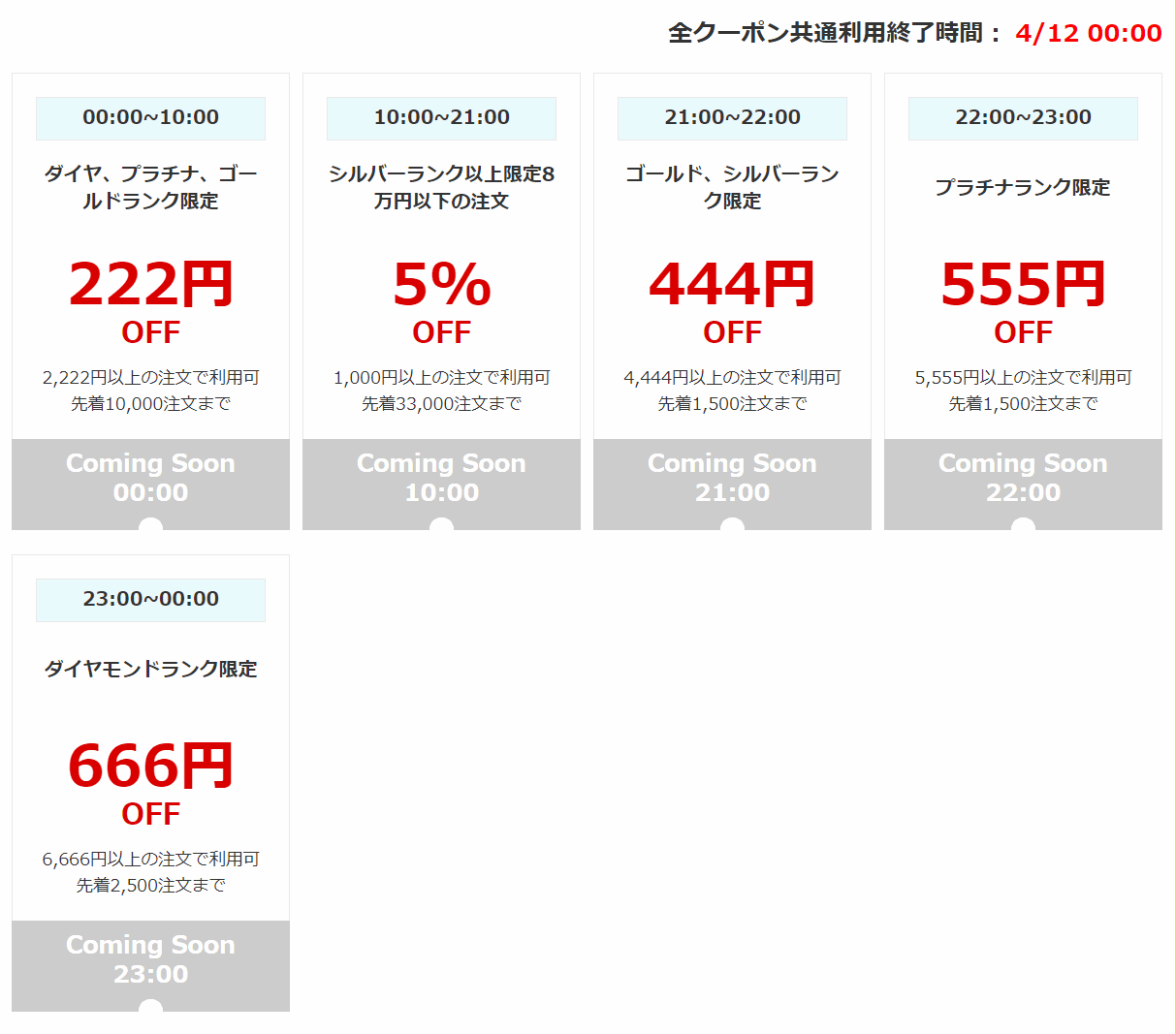Click 6,666円以上の注文で利用可 condition text
The width and height of the screenshot is (1176, 1034).
pyautogui.click(x=150, y=859)
